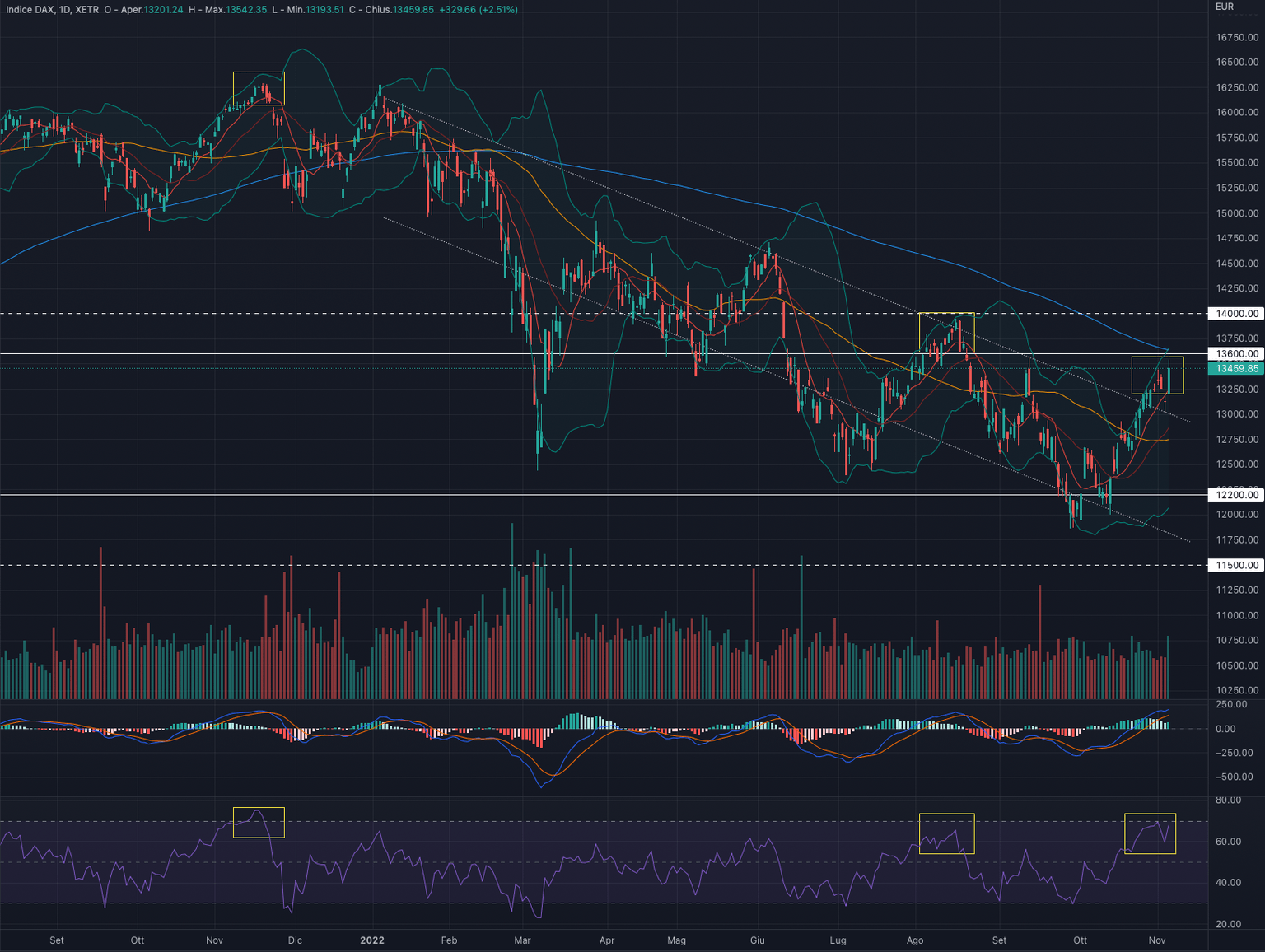Click the yellow rectangle around recent candles

point(1157,375)
